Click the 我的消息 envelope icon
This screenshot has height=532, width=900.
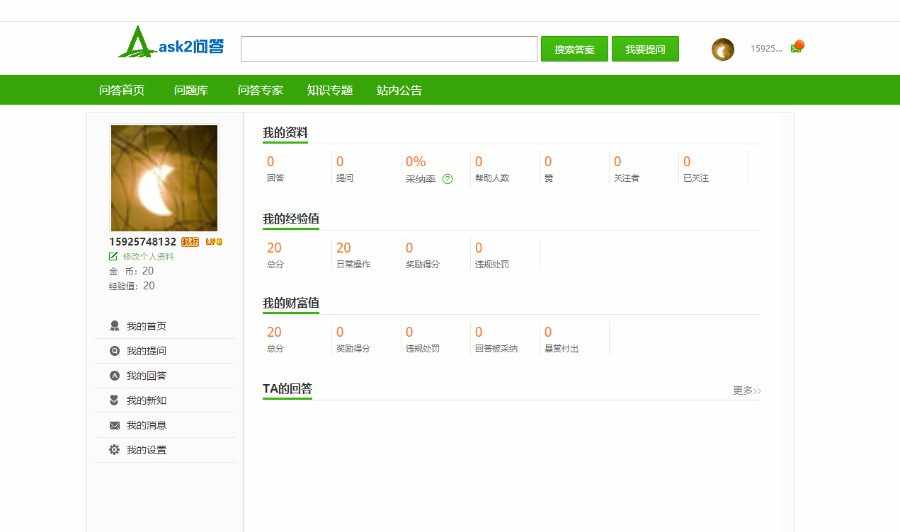(x=114, y=425)
